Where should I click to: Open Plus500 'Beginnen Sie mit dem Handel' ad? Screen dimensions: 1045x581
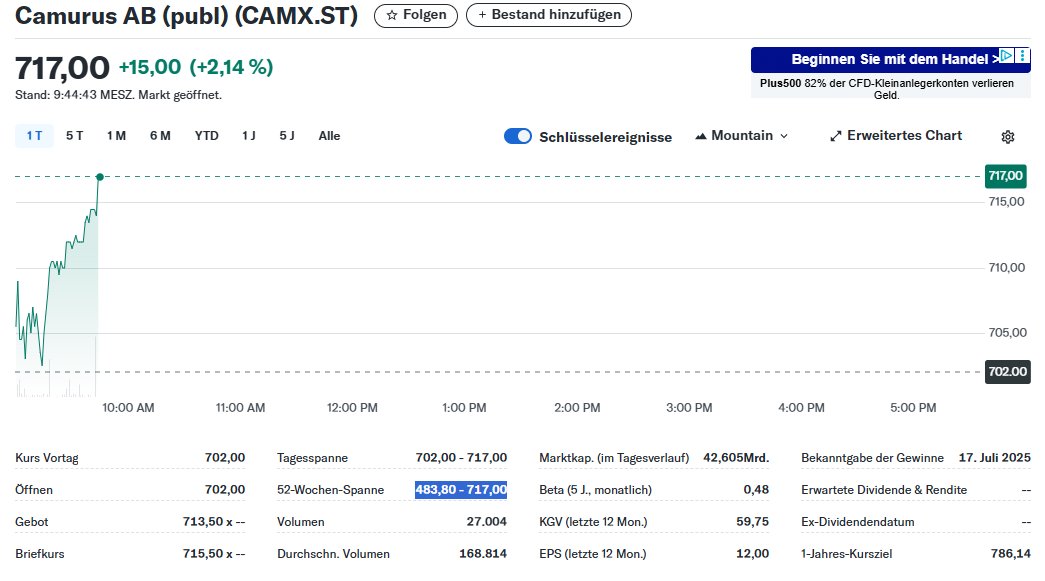(890, 59)
